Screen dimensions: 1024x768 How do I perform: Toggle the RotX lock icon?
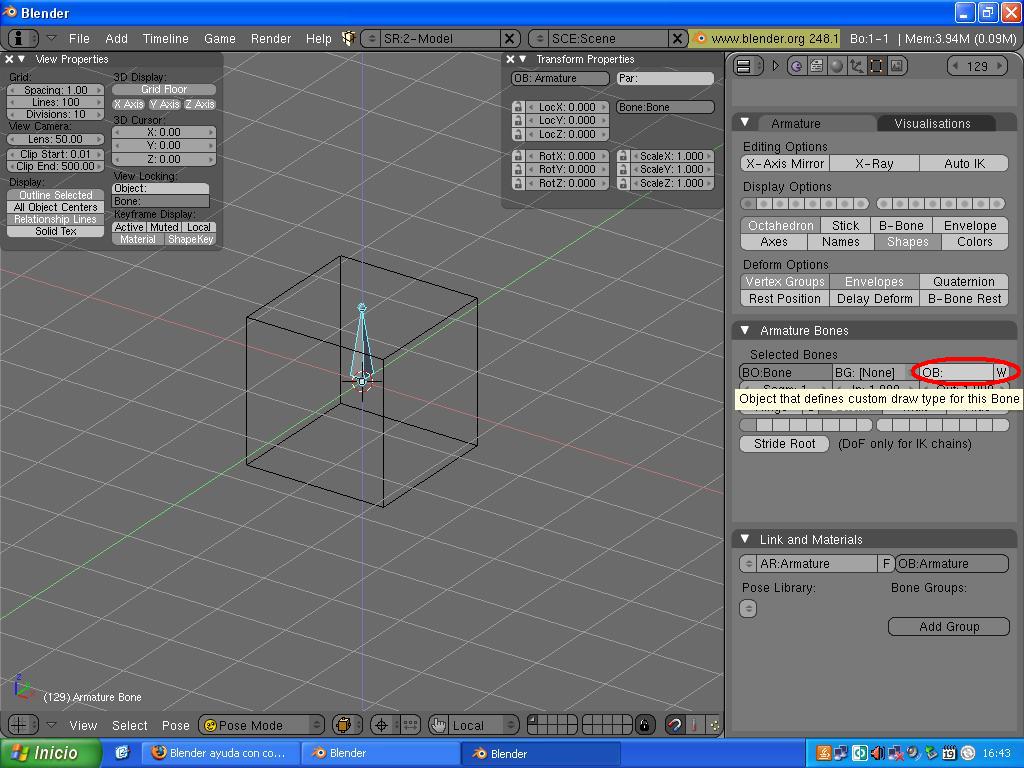click(518, 156)
